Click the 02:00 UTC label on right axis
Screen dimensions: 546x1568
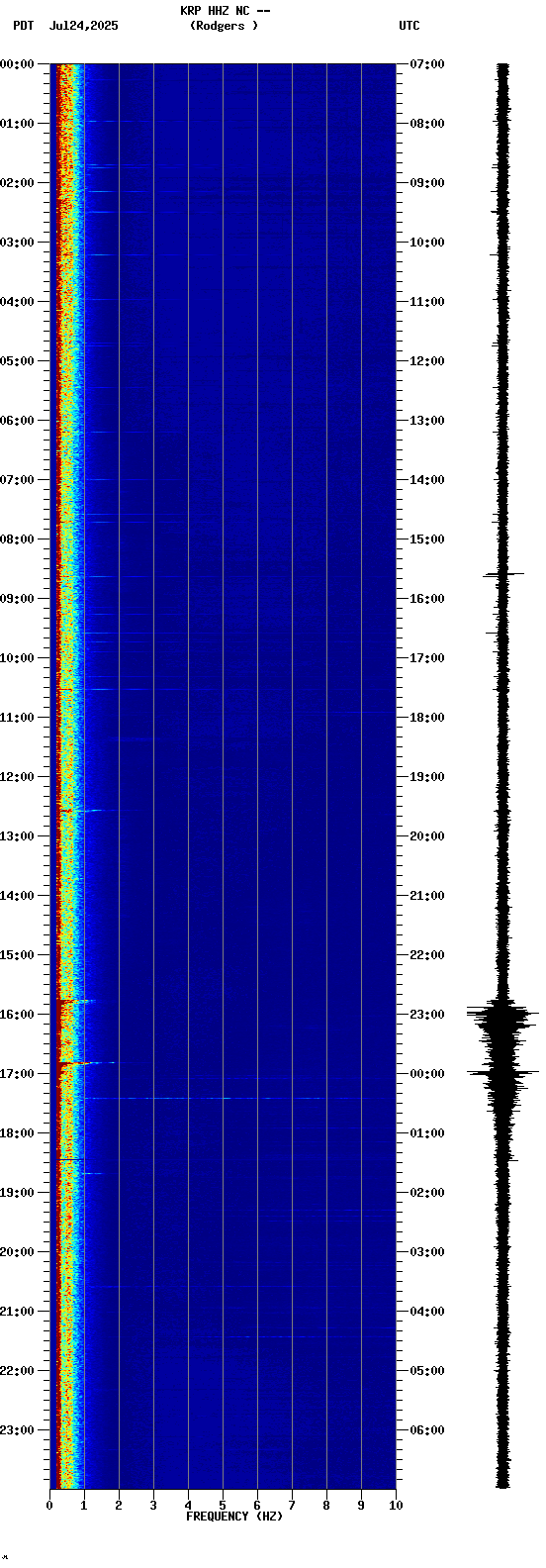[x=427, y=1193]
